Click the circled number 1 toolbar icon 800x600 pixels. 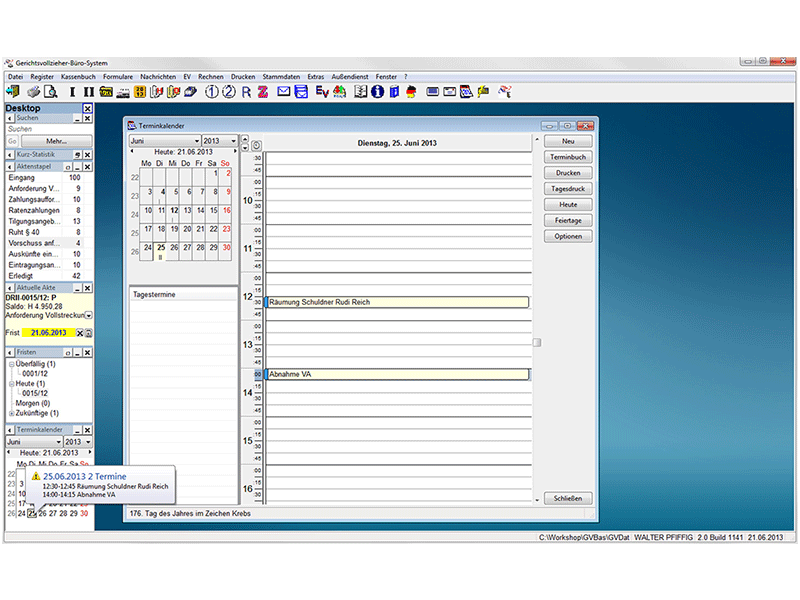coord(212,92)
